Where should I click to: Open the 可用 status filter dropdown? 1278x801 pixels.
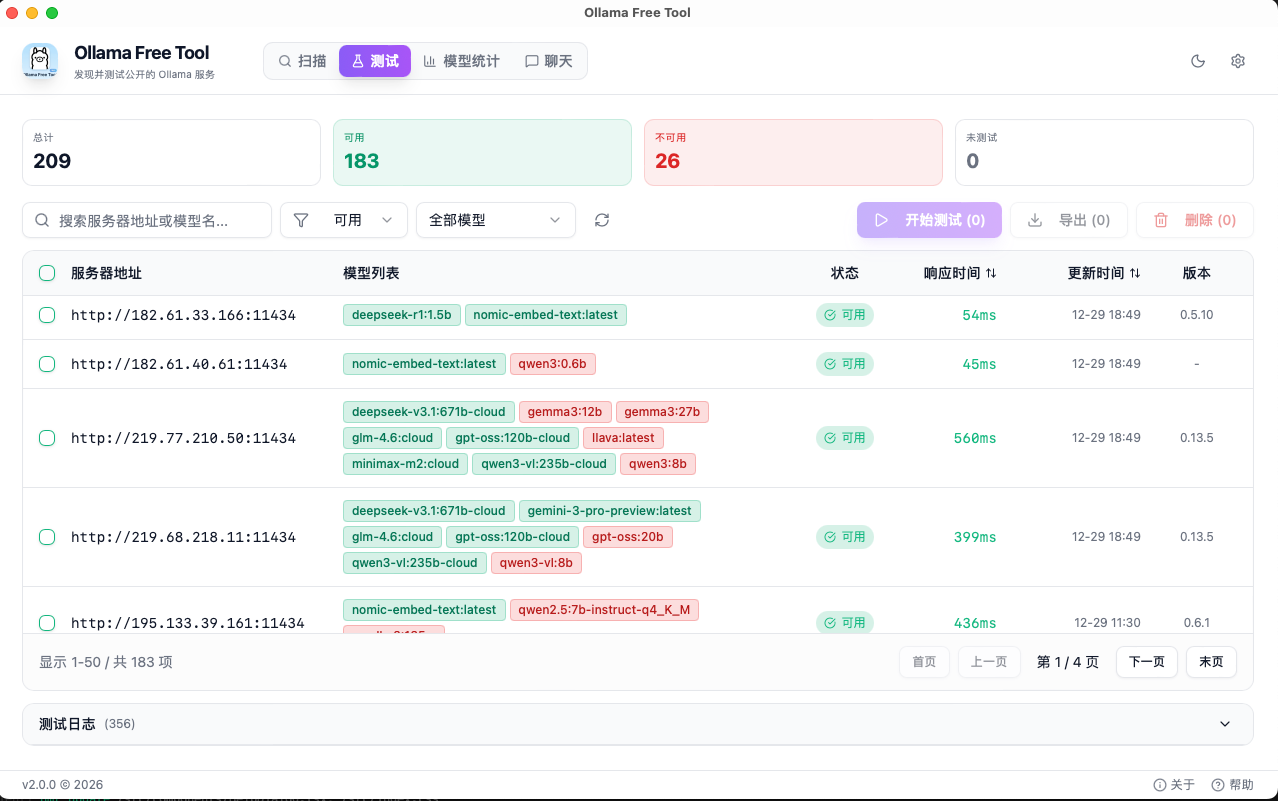[x=344, y=220]
